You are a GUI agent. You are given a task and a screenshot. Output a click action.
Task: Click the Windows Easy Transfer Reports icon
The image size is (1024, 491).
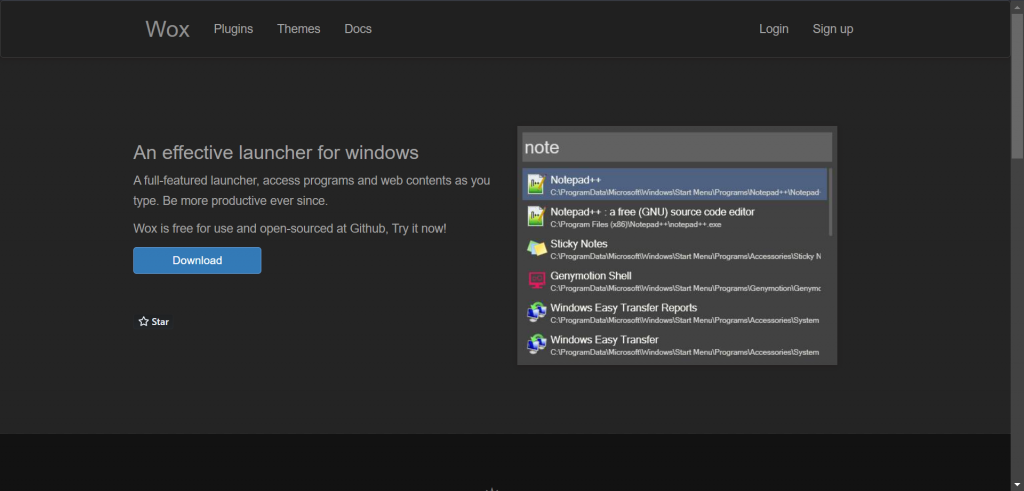(x=536, y=312)
